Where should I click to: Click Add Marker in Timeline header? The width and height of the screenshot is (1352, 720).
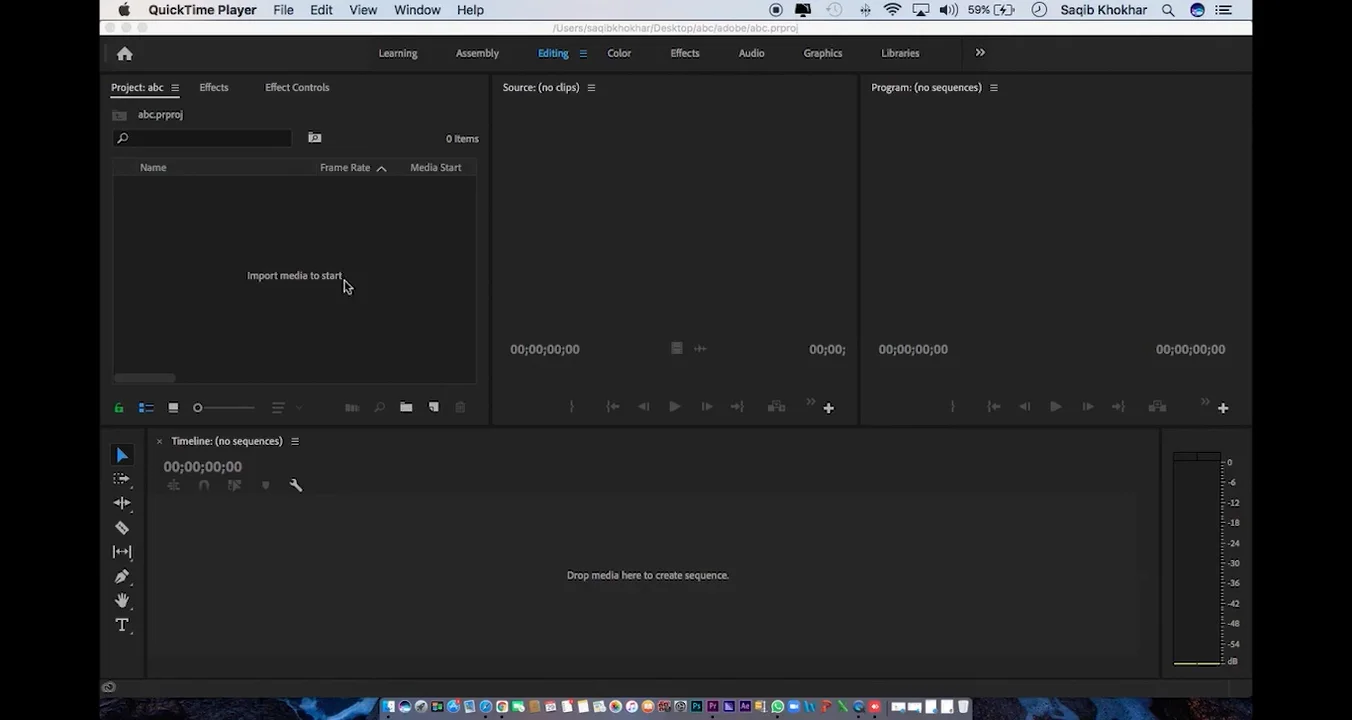click(265, 485)
